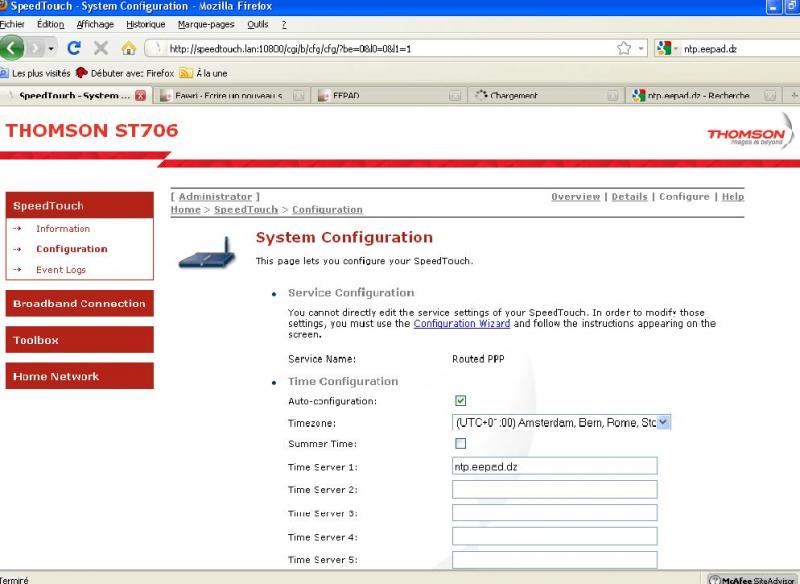This screenshot has width=800, height=584.
Task: Open the URL bar history dropdown arrow
Action: [x=640, y=48]
